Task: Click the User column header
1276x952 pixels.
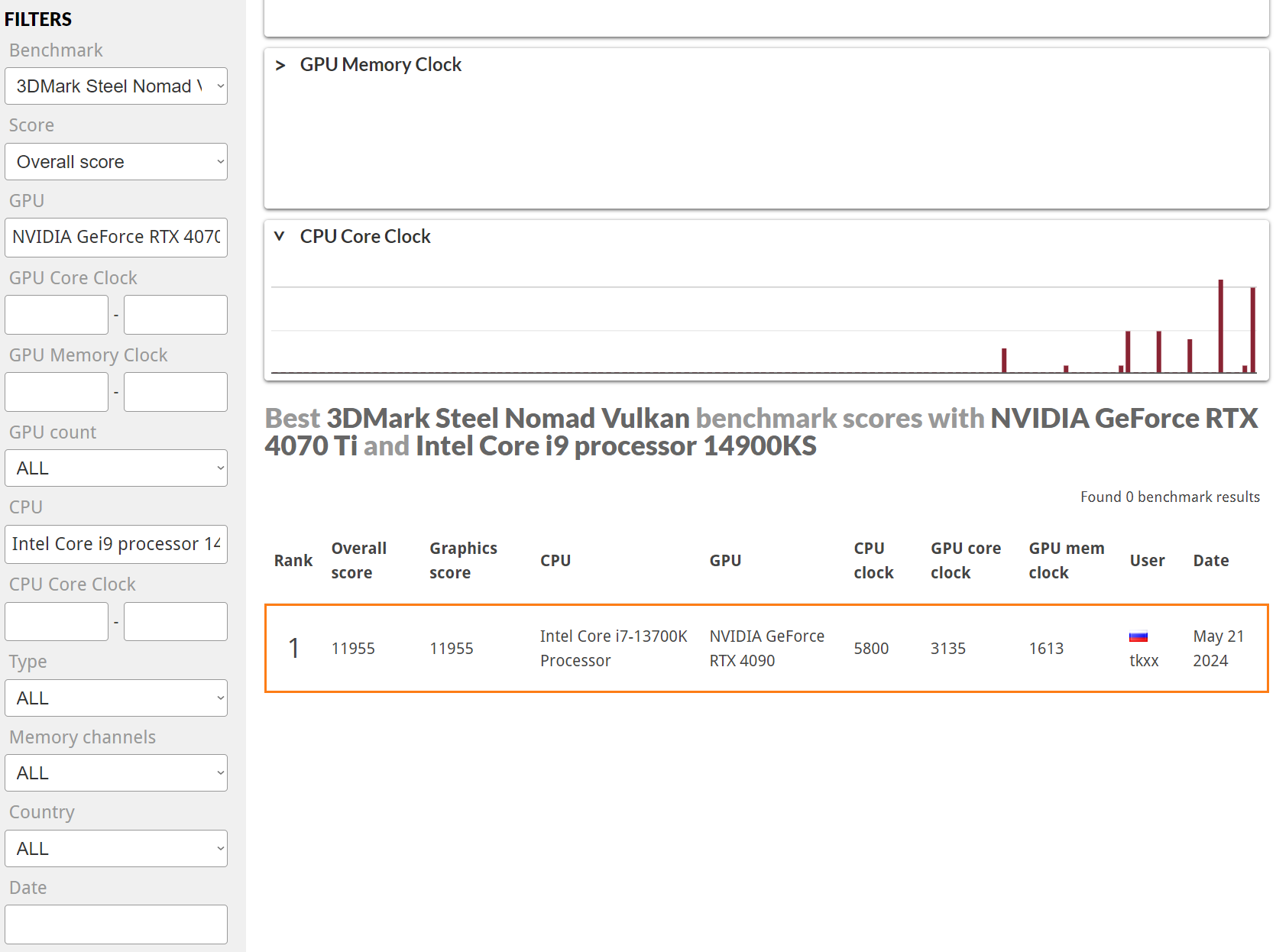Action: click(1147, 561)
